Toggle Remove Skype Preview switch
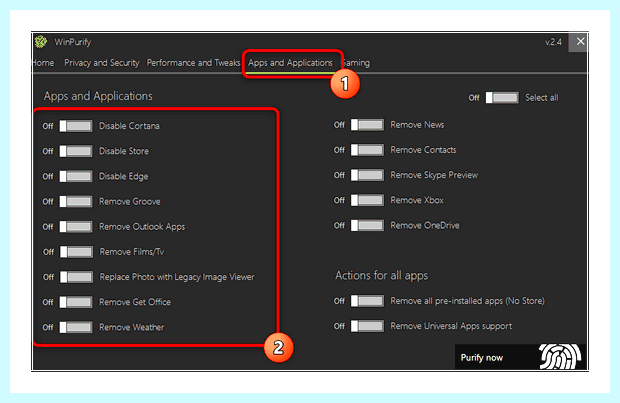The height and width of the screenshot is (403, 620). click(x=367, y=175)
